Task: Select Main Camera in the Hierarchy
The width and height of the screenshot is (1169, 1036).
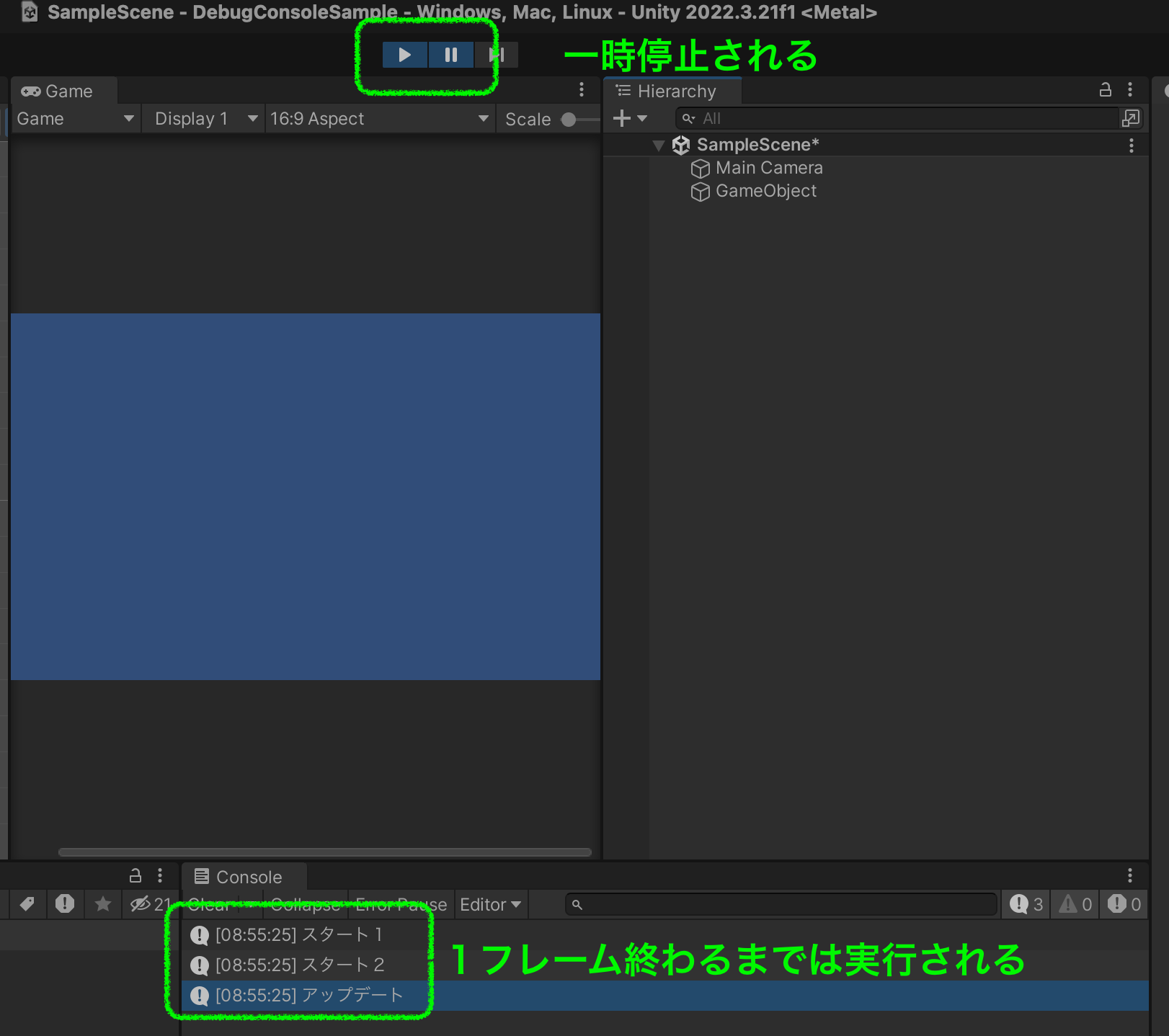Action: click(769, 168)
